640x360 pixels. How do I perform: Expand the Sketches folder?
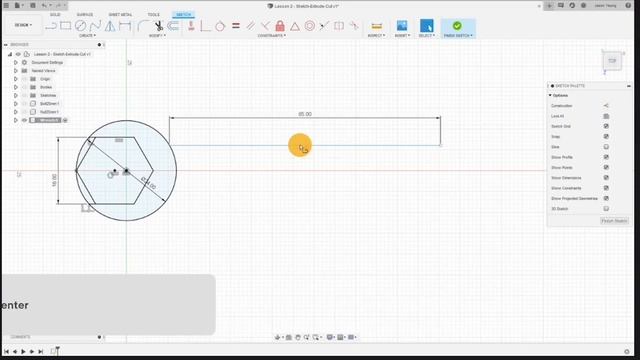coord(16,96)
